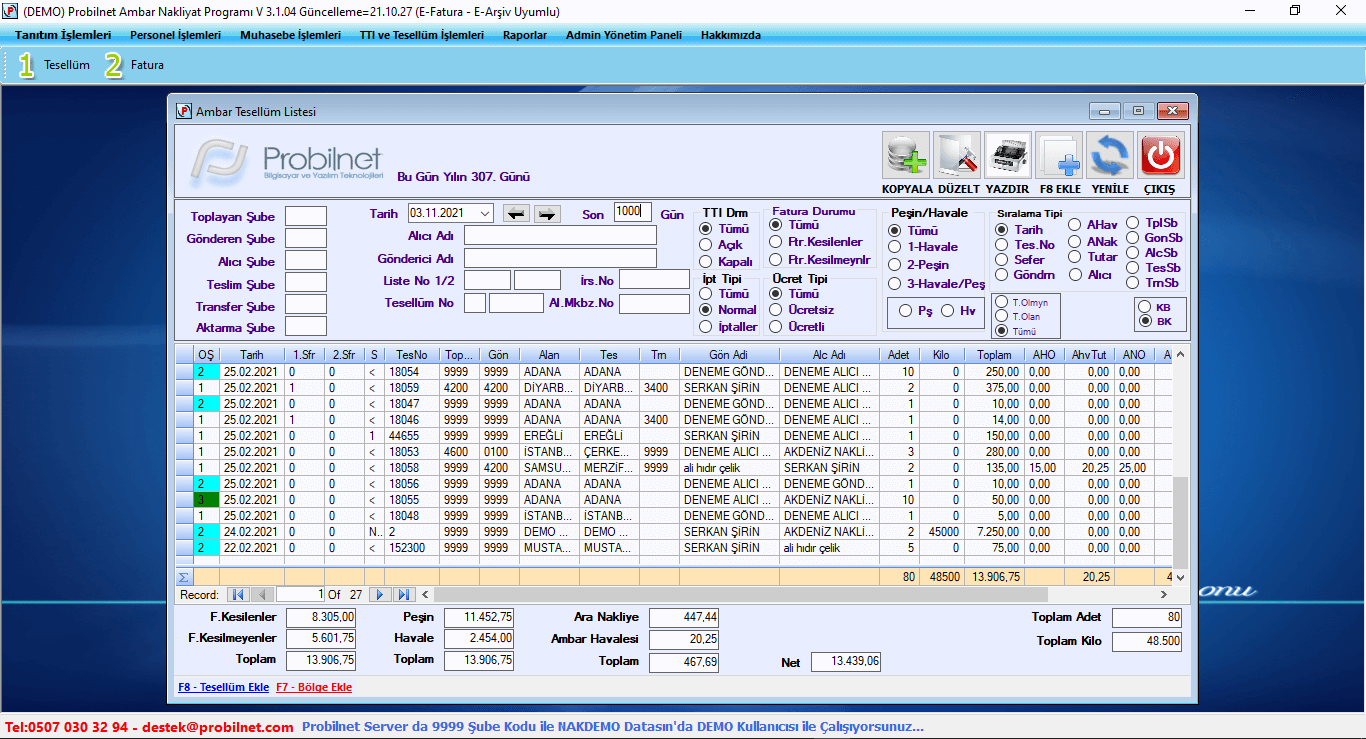Screen dimensions: 1366x739
Task: Click the Fatura toolbar shortcut
Action: tap(147, 65)
